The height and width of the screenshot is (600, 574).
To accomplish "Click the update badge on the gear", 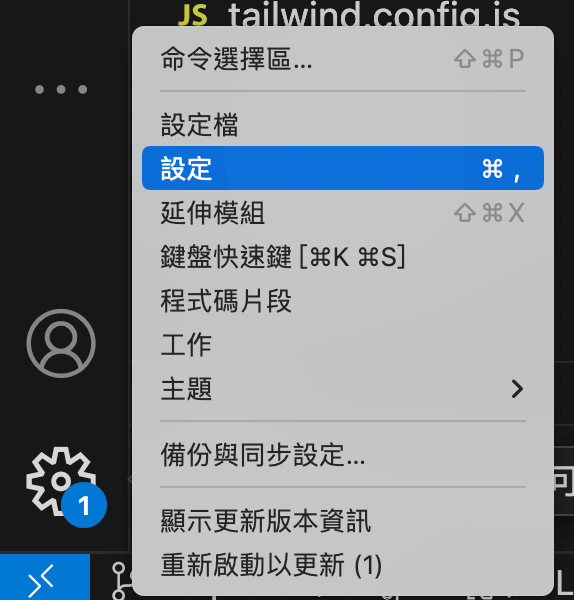I will point(84,505).
